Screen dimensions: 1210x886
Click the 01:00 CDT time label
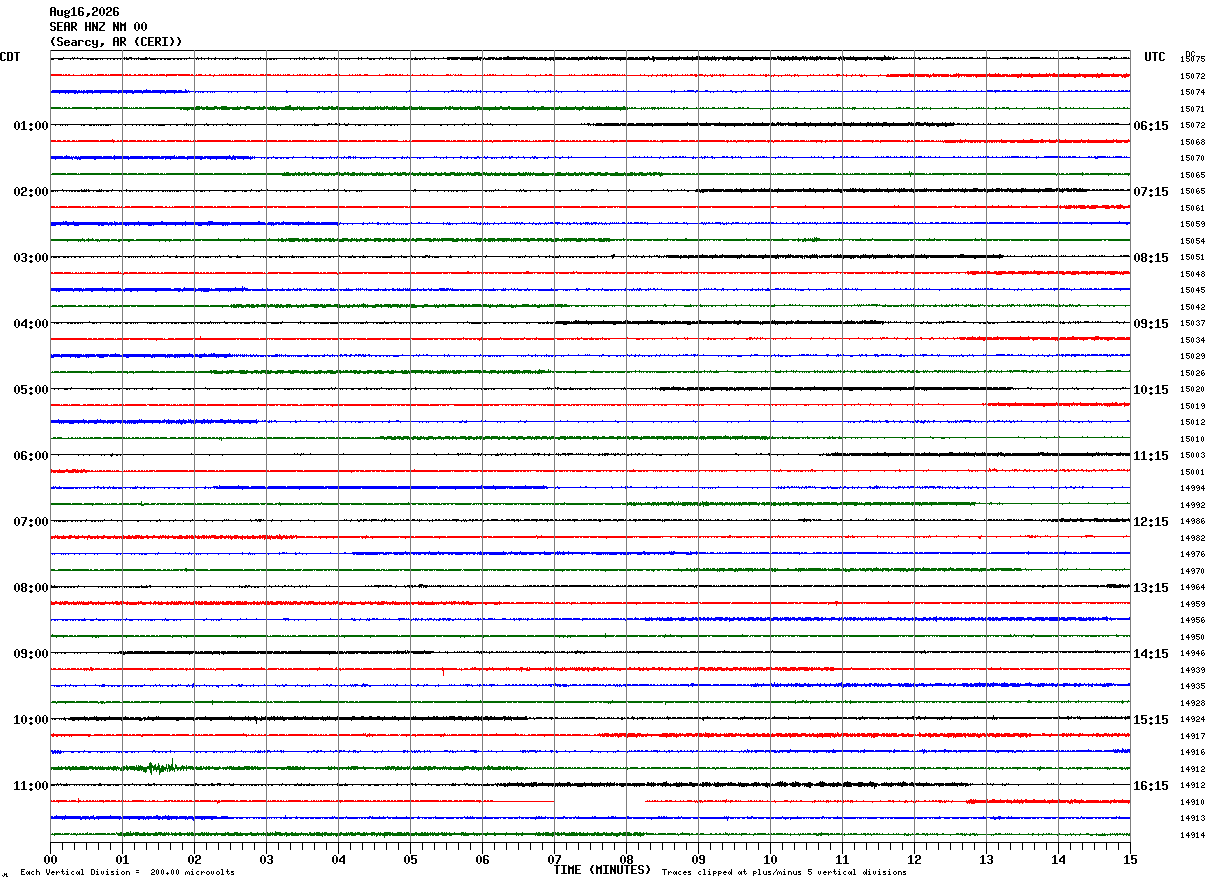[31, 126]
